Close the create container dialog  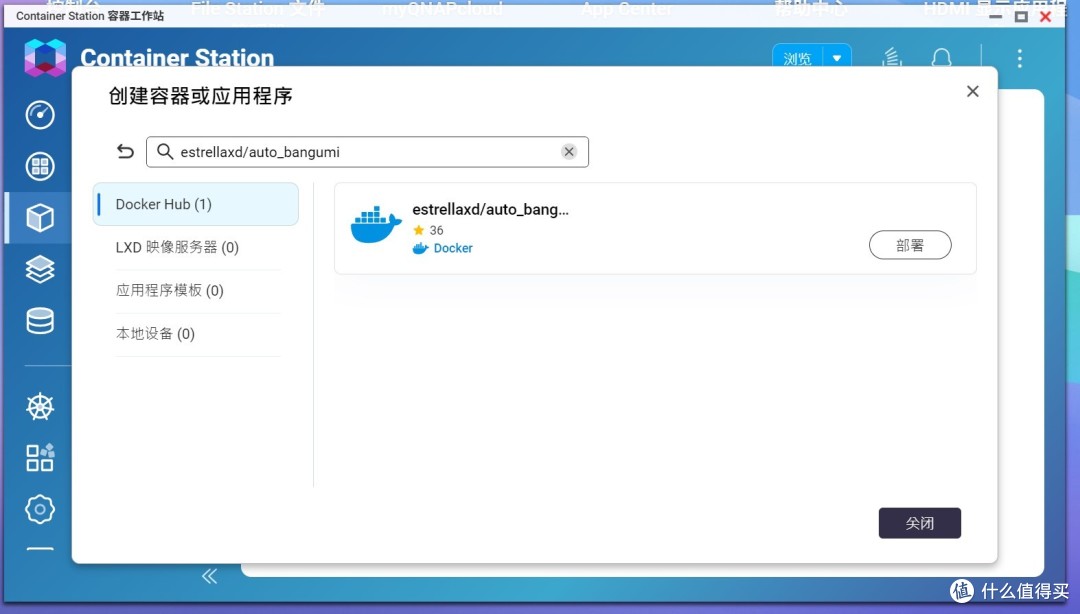[x=973, y=92]
